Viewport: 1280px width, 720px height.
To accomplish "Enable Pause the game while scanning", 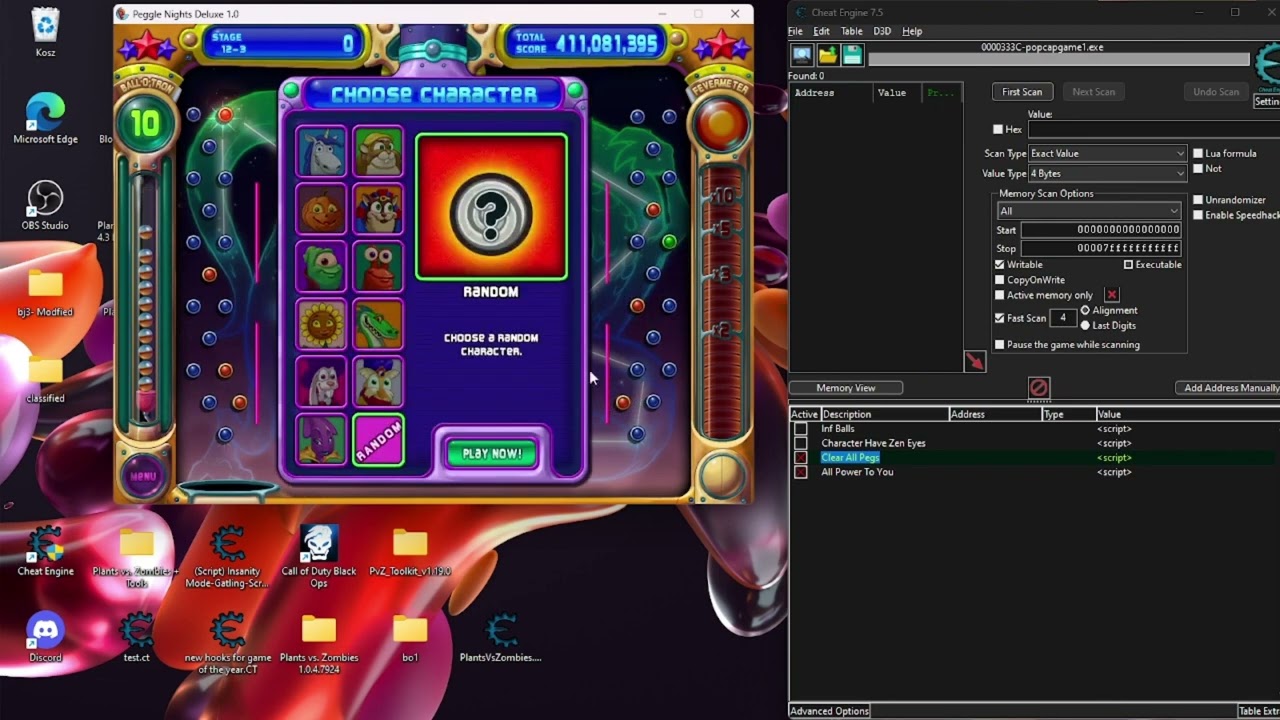I will tap(999, 344).
